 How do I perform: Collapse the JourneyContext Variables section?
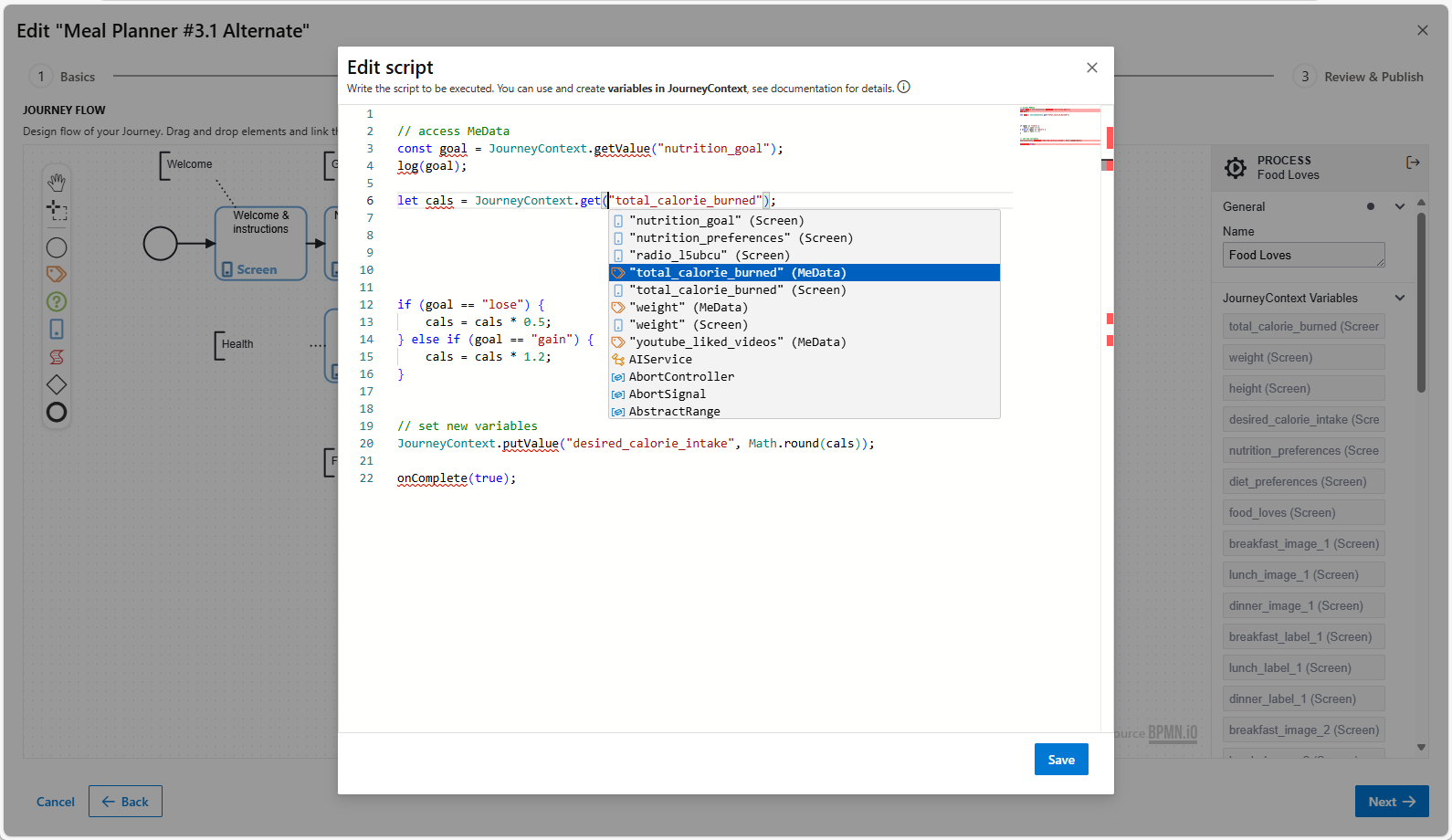click(x=1400, y=298)
